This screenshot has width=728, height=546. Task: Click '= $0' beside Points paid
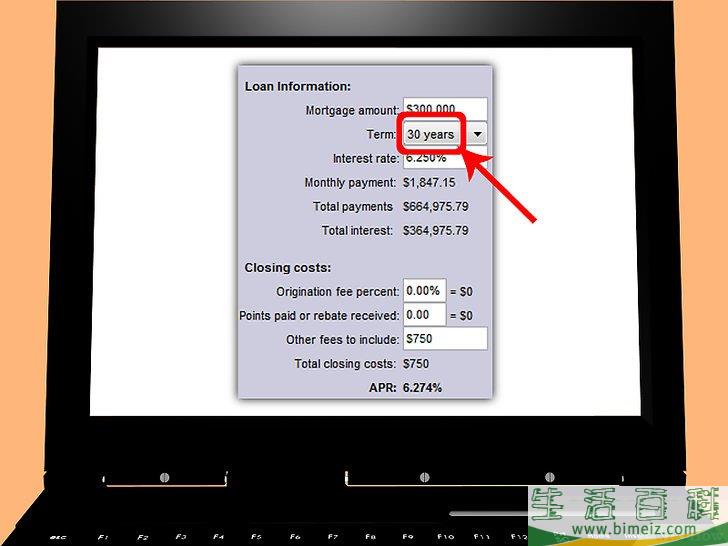pos(461,316)
